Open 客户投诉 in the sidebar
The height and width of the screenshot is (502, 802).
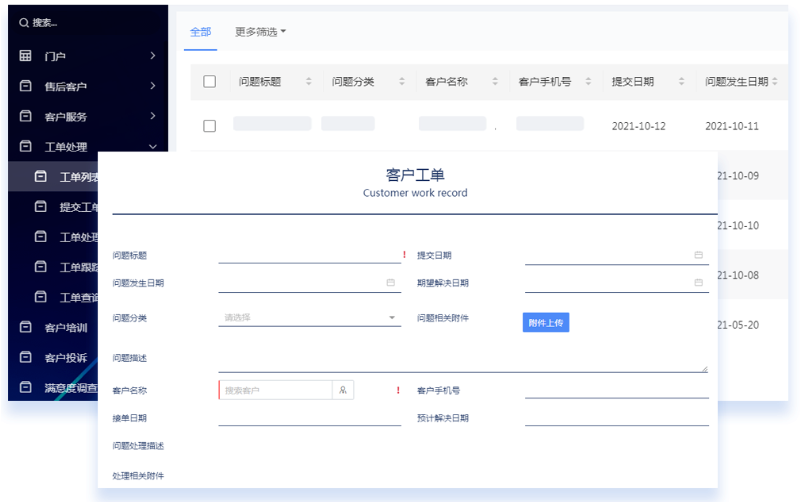tap(65, 358)
